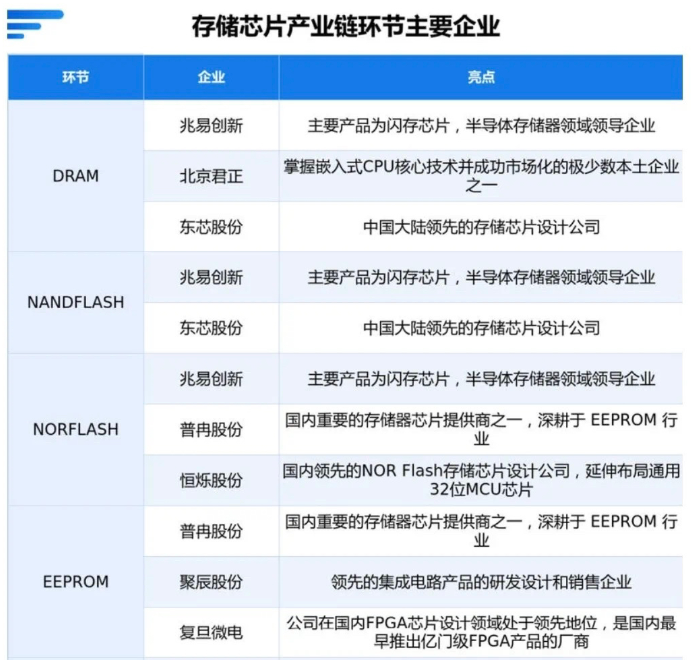Click the 企业 column header
This screenshot has width=691, height=660.
coord(211,77)
